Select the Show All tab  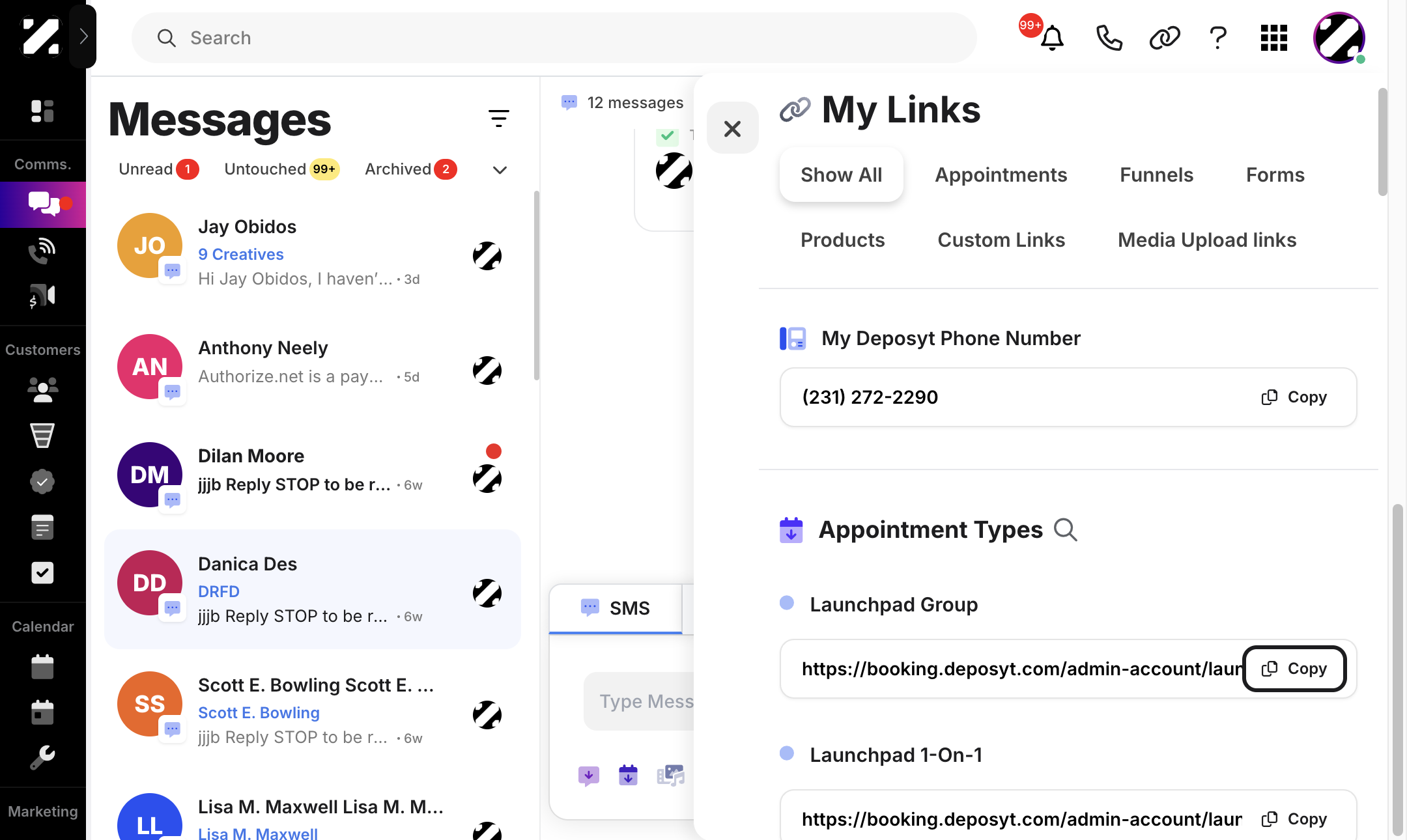pos(841,175)
